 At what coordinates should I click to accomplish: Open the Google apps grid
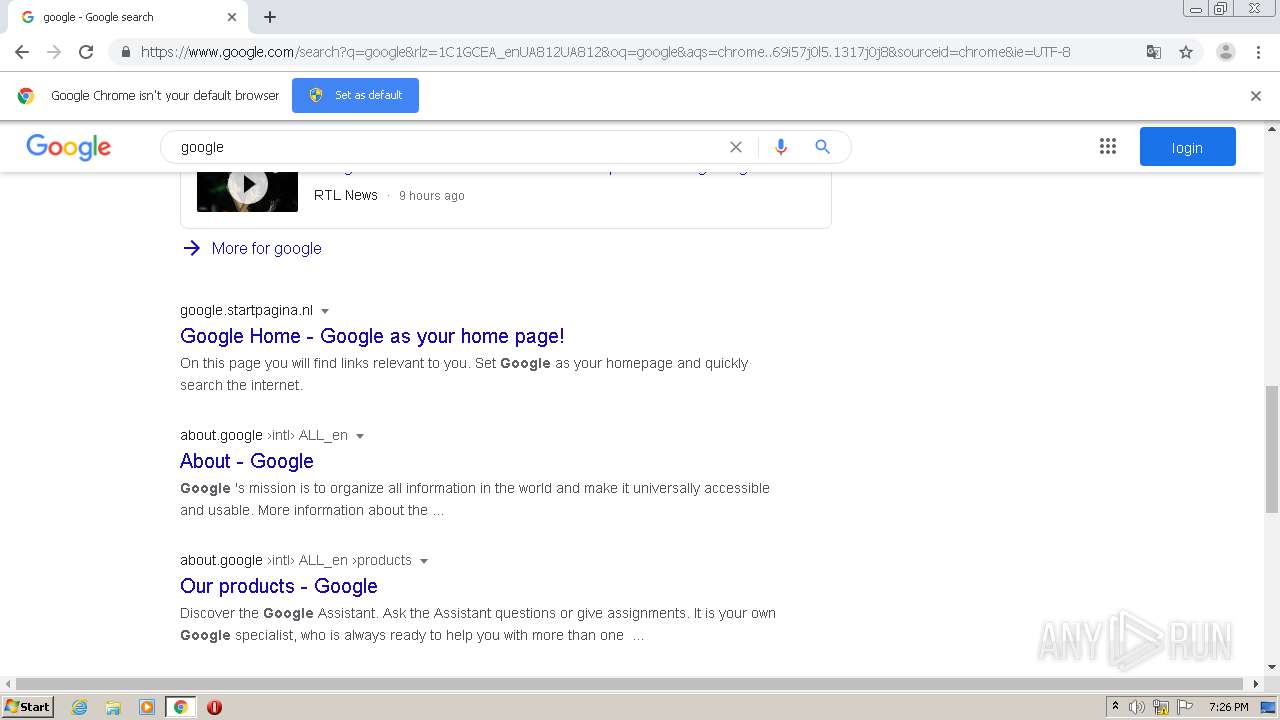(1108, 147)
